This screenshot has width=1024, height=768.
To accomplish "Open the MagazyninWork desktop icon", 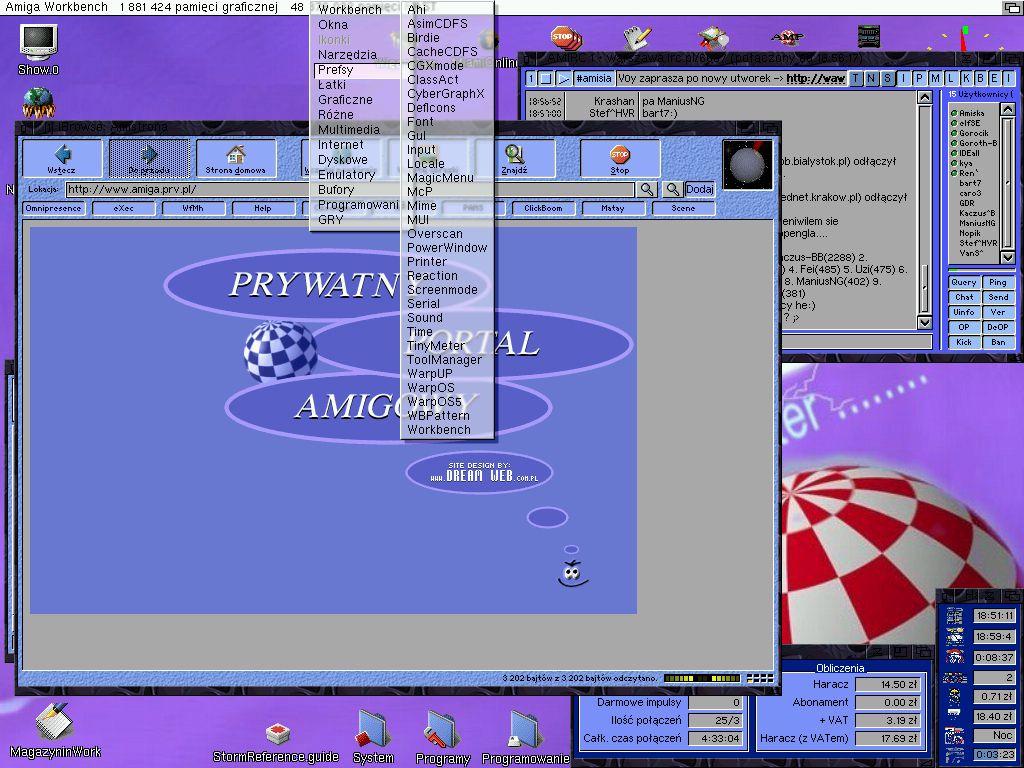I will pos(54,722).
